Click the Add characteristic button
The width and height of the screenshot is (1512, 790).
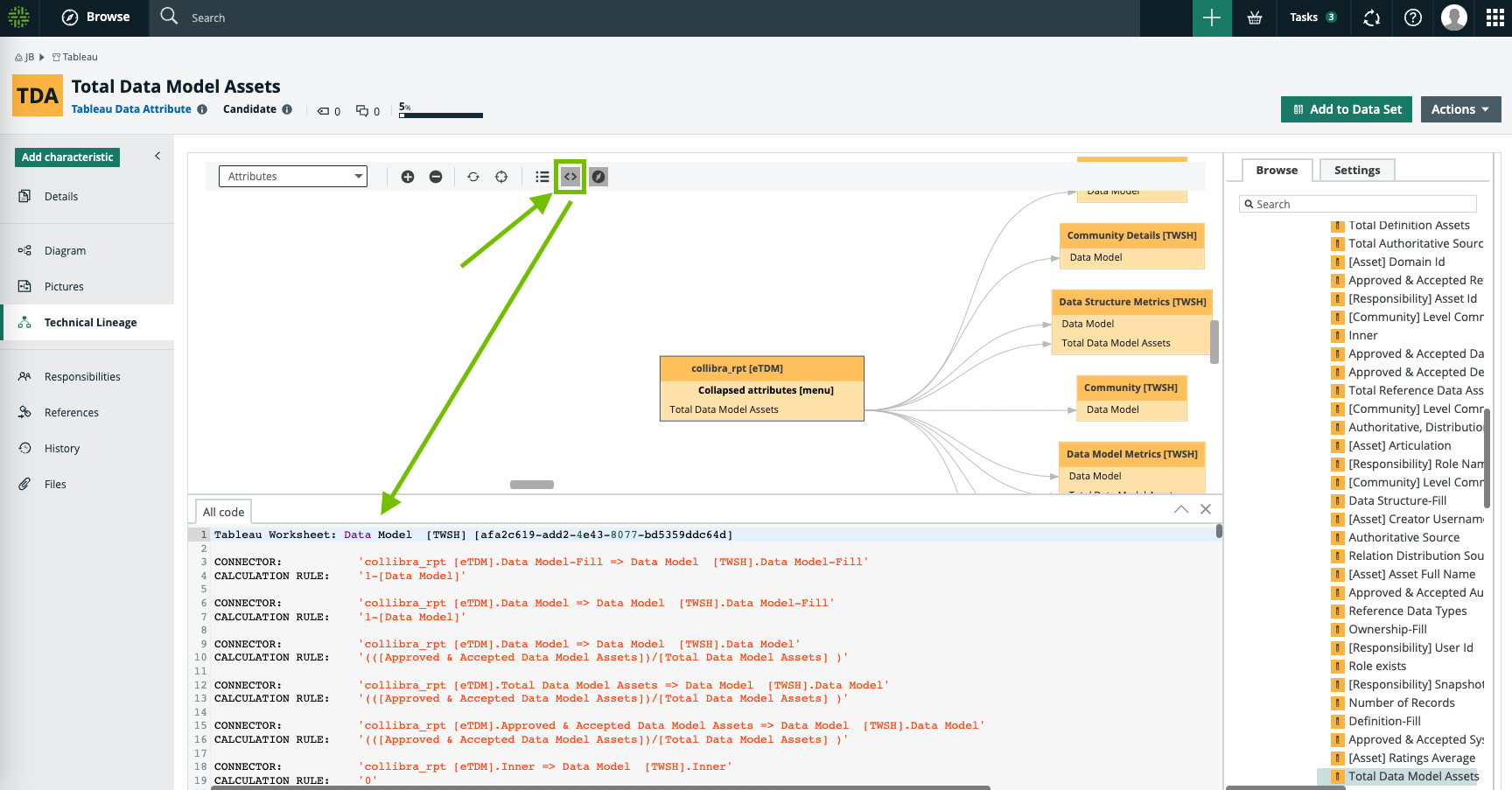coord(67,157)
